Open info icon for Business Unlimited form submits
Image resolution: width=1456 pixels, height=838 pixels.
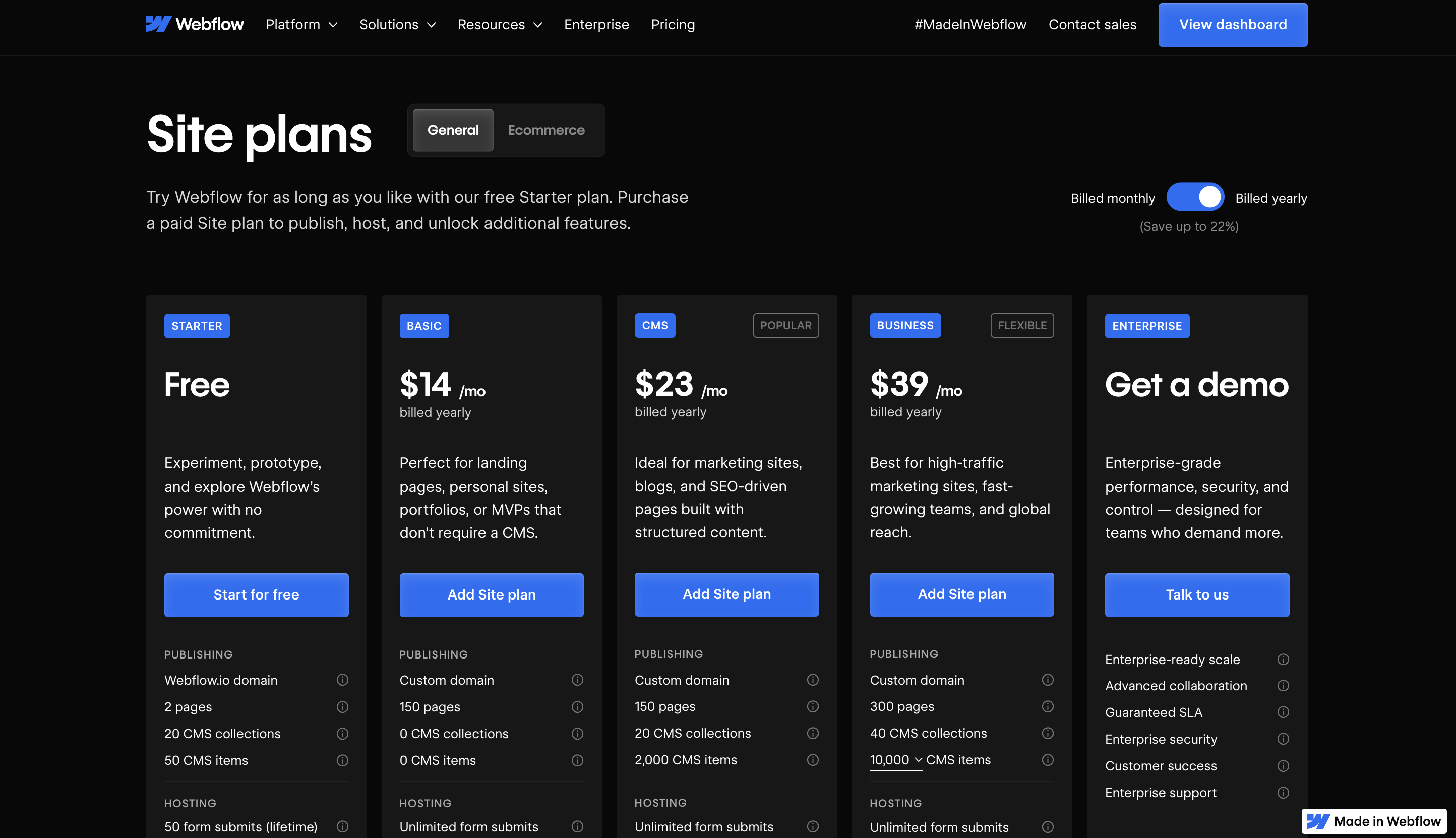pyautogui.click(x=1048, y=827)
